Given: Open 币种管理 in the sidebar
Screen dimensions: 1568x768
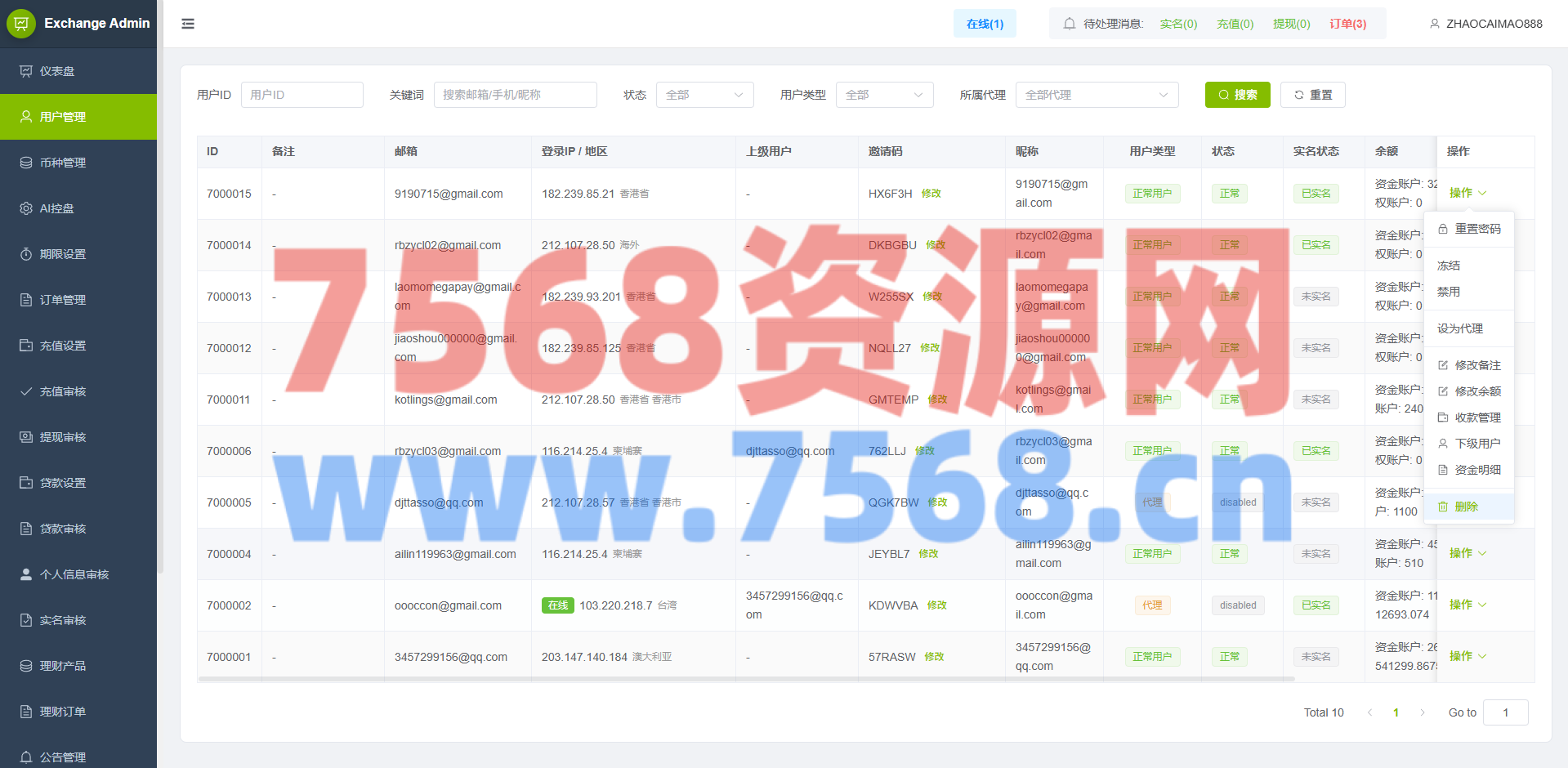Looking at the screenshot, I should coord(62,163).
